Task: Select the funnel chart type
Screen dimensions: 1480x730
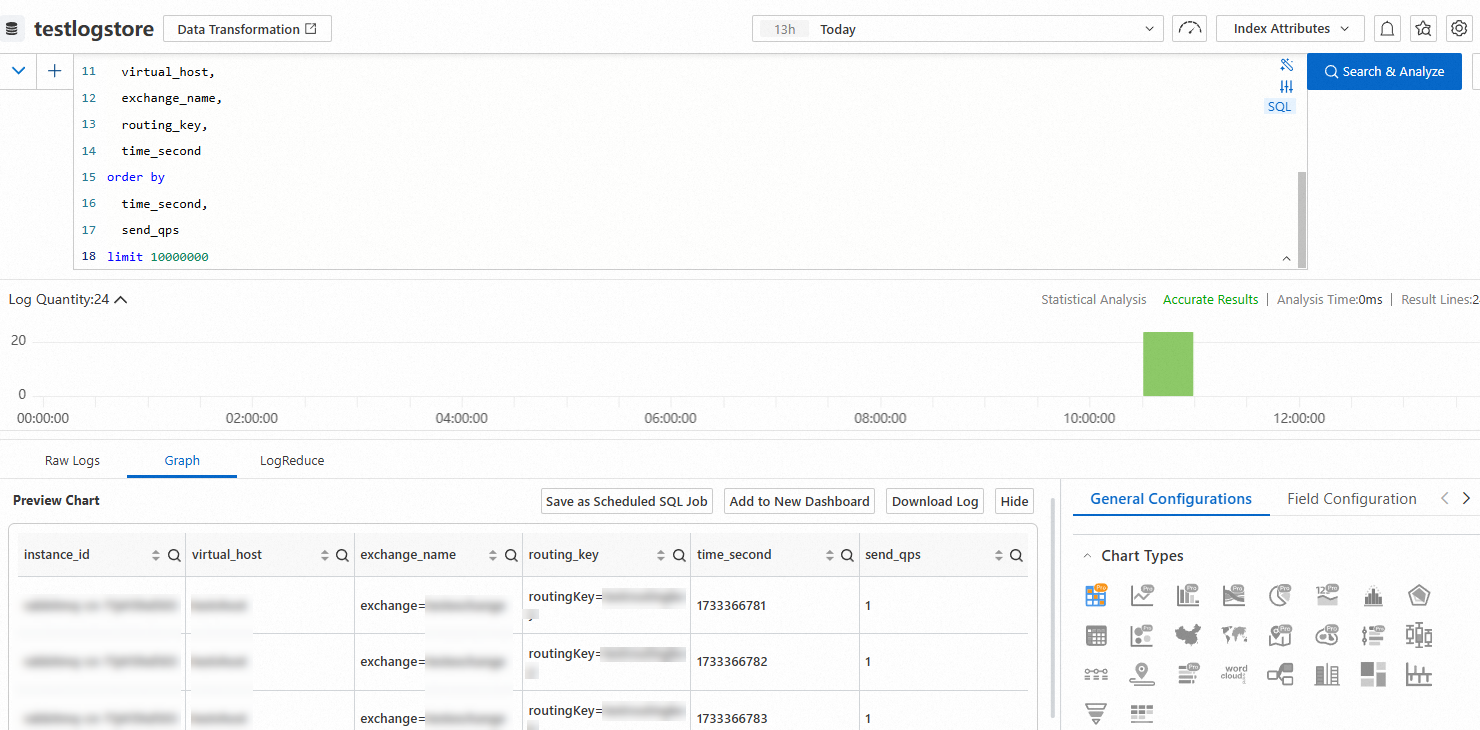Action: 1096,714
